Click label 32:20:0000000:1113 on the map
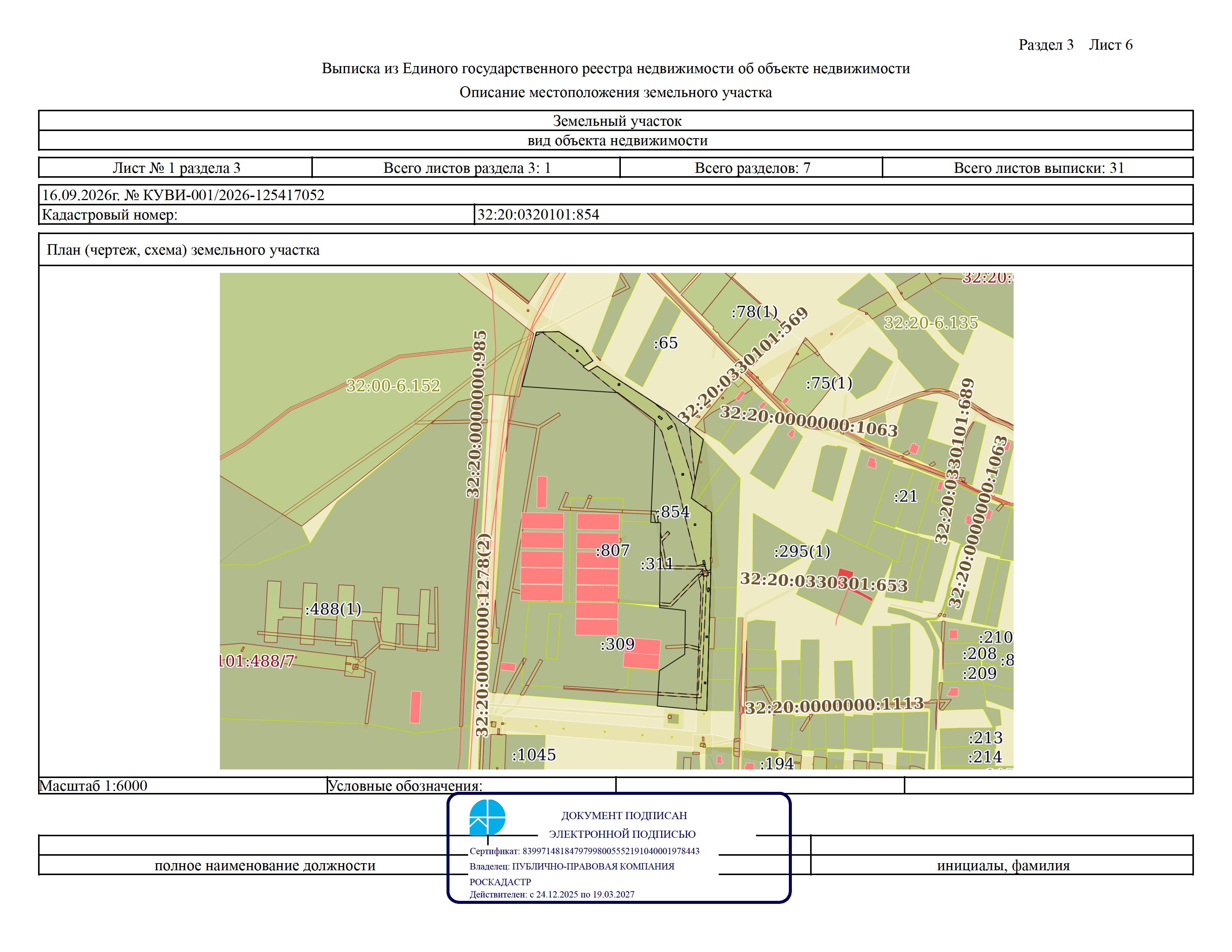Image resolution: width=1232 pixels, height=952 pixels. tap(834, 706)
